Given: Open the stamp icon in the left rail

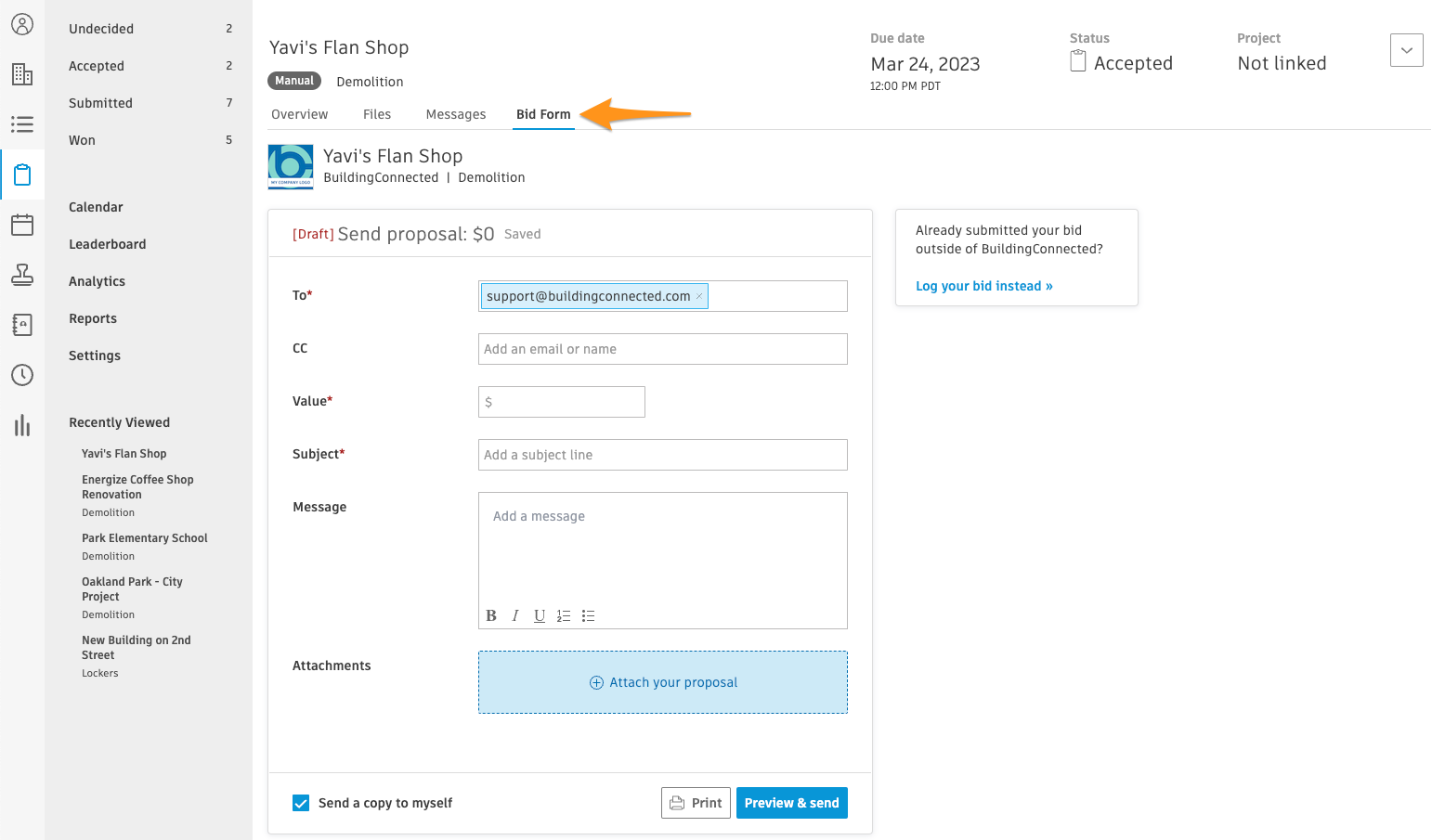Looking at the screenshot, I should click(x=22, y=275).
